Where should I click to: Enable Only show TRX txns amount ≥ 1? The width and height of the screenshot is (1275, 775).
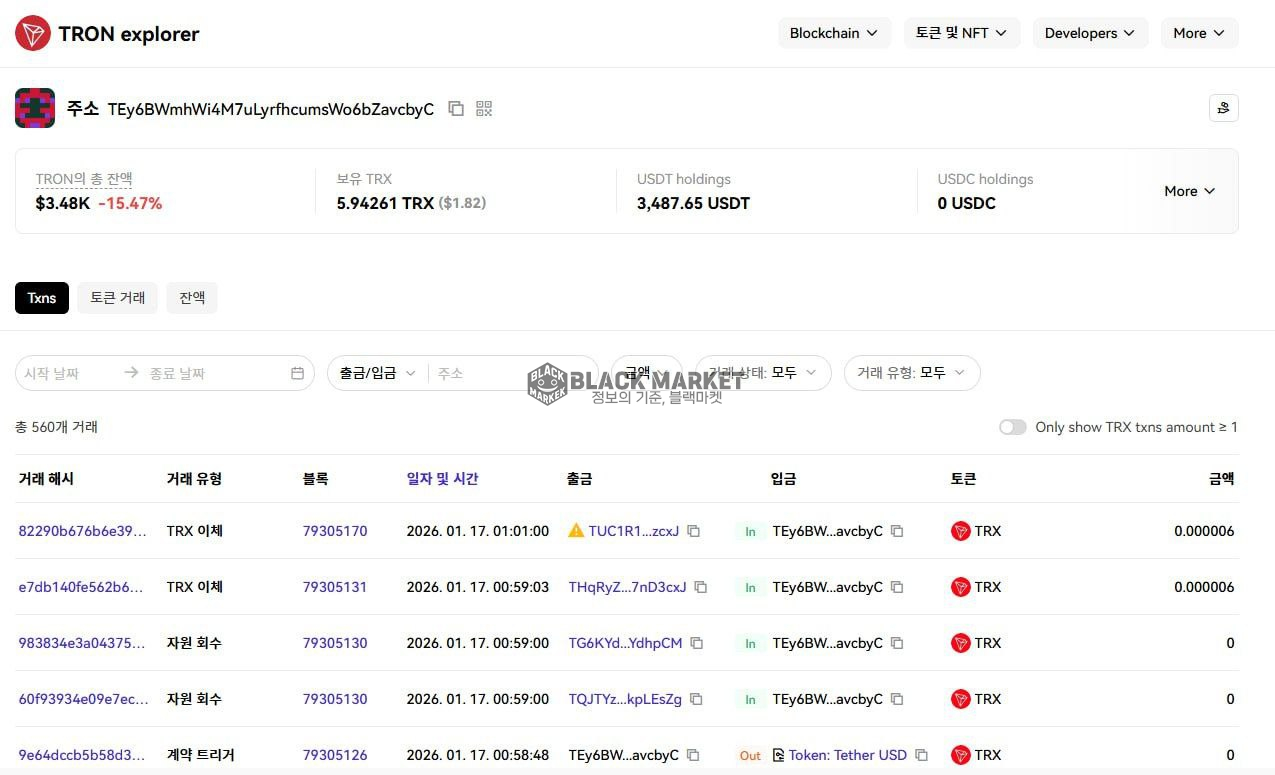[1012, 427]
